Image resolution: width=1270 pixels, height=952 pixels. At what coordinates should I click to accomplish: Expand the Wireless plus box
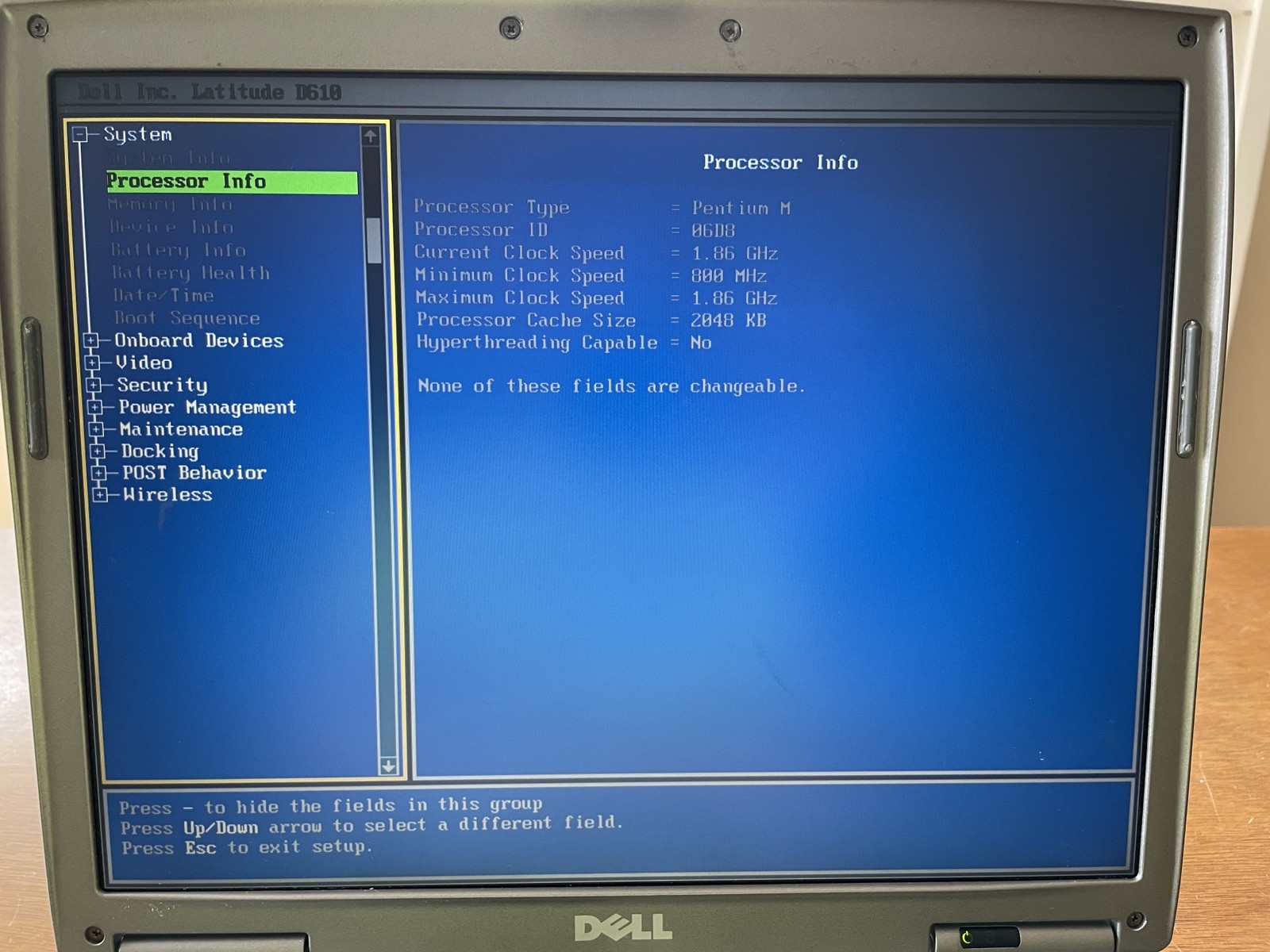pyautogui.click(x=100, y=495)
